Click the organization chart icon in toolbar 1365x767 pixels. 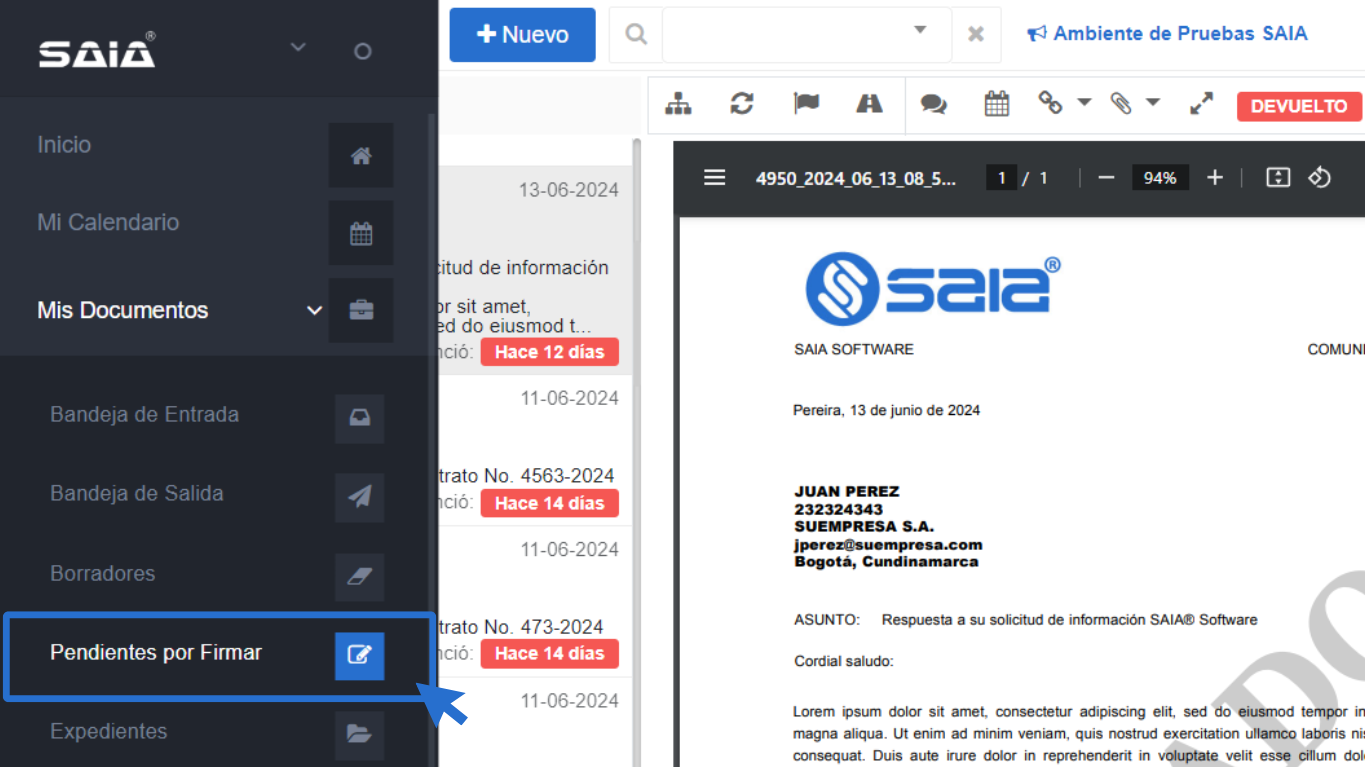tap(679, 104)
